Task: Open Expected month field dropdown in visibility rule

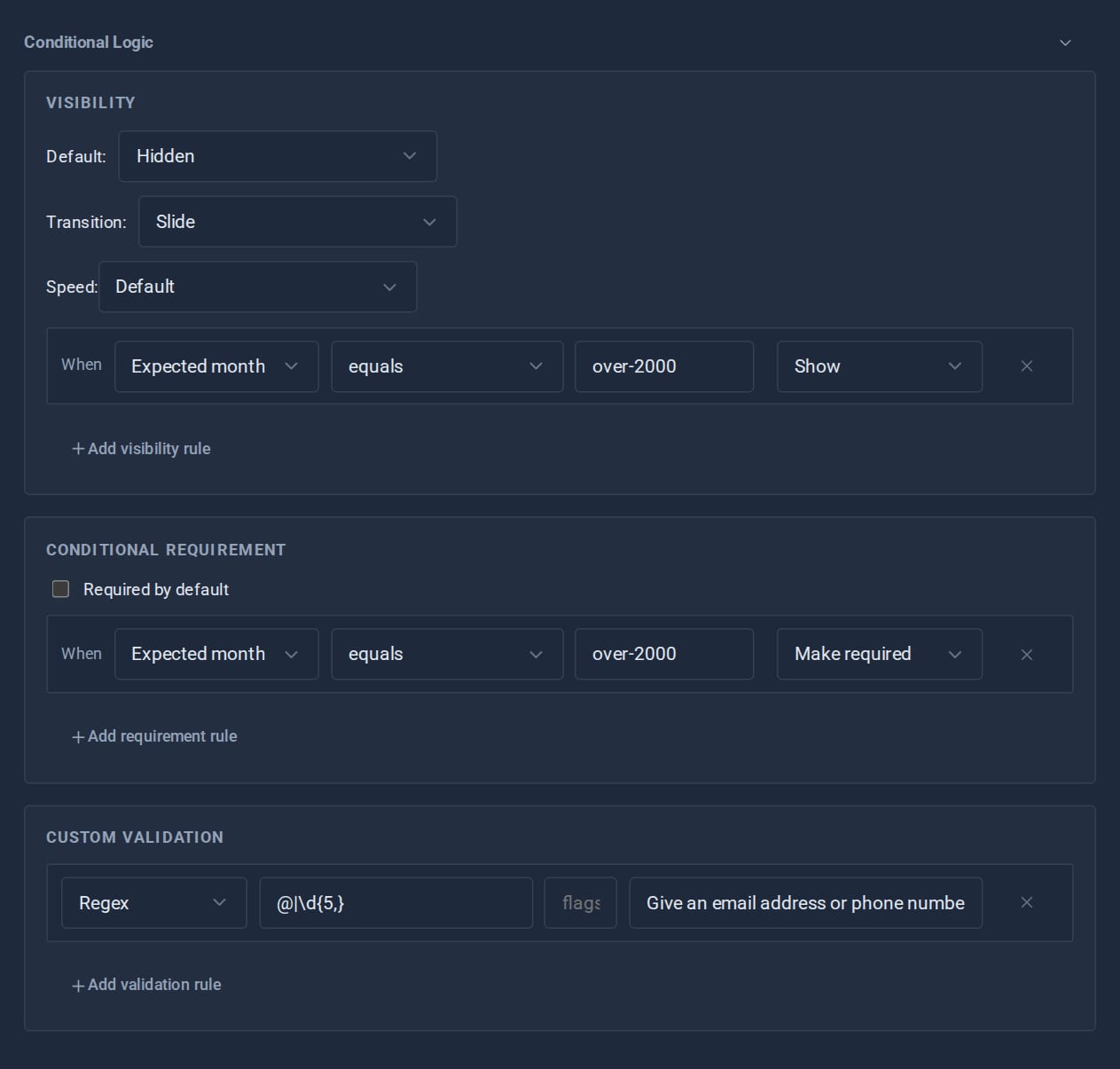Action: [216, 366]
